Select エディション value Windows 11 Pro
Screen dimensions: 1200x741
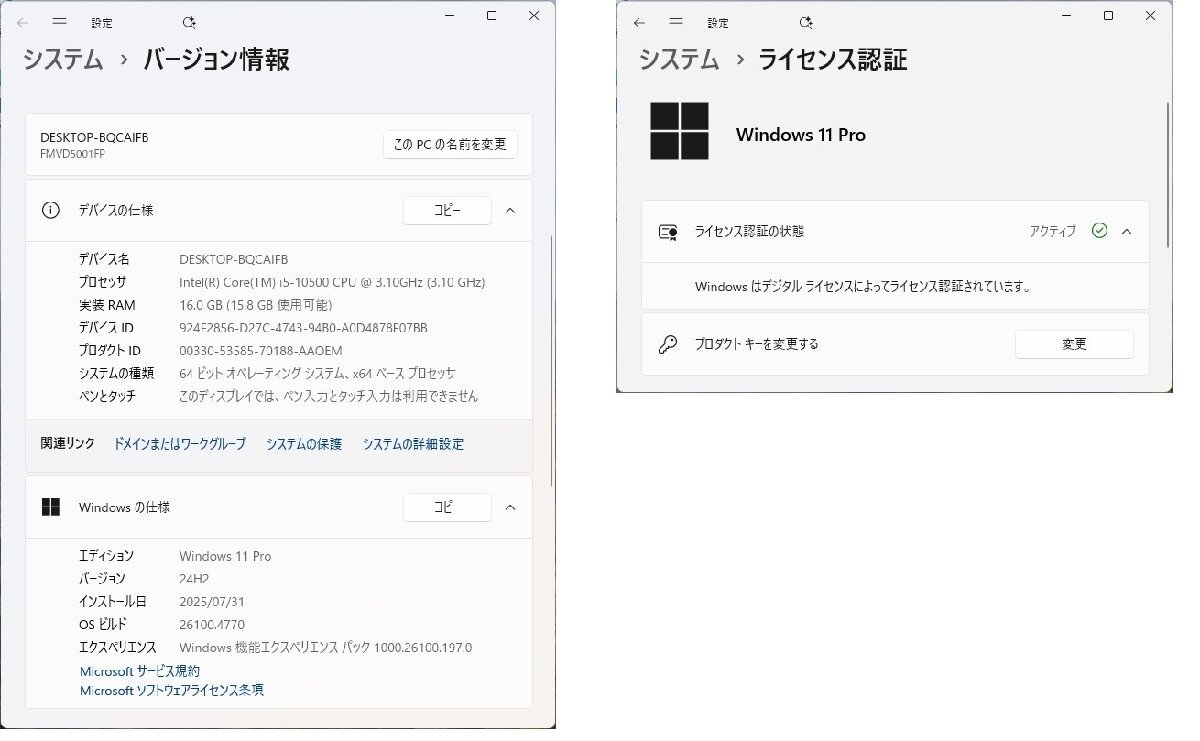[x=225, y=556]
